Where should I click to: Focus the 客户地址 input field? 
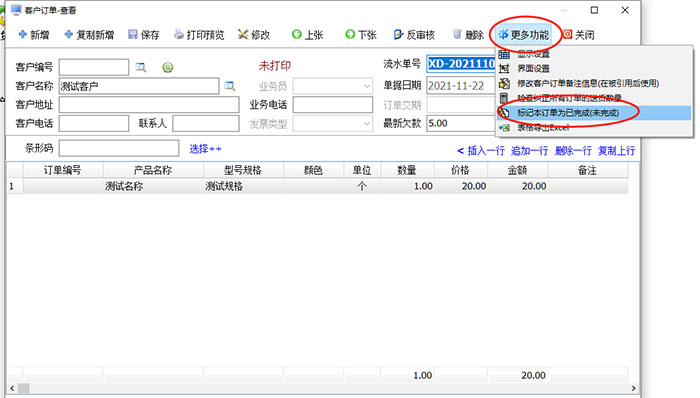coord(149,105)
